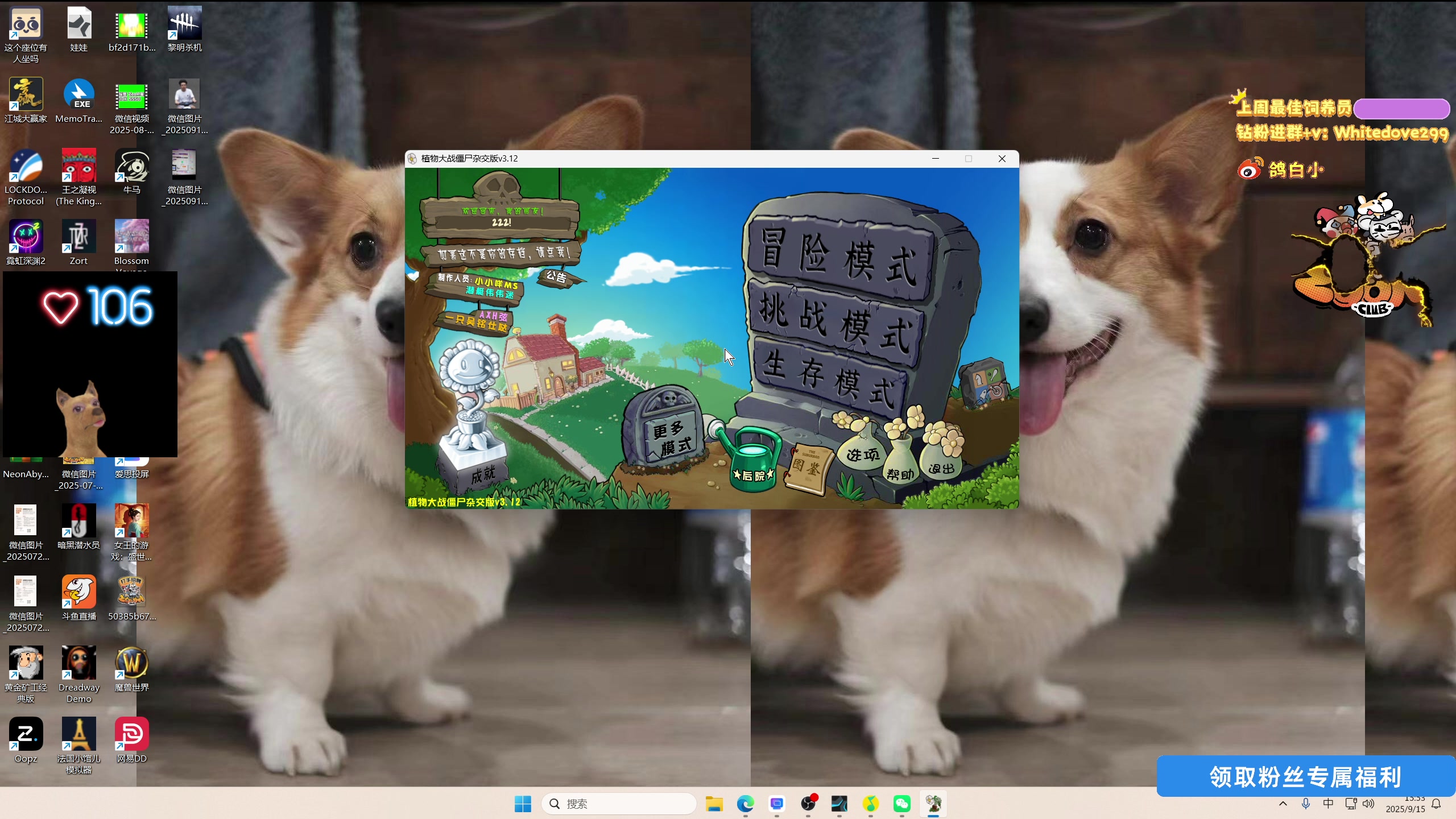Launch 黄金矿工经典版 shortcut
This screenshot has width=1456, height=819.
click(26, 675)
